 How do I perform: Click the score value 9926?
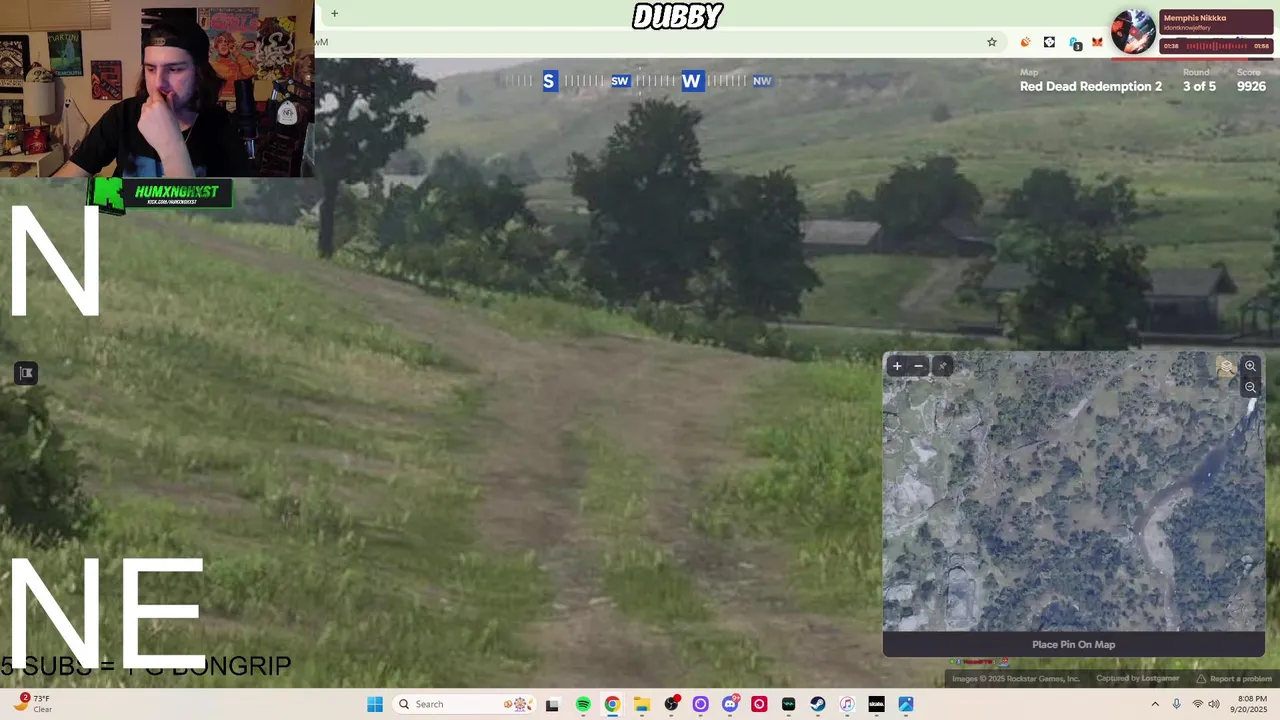pos(1251,86)
